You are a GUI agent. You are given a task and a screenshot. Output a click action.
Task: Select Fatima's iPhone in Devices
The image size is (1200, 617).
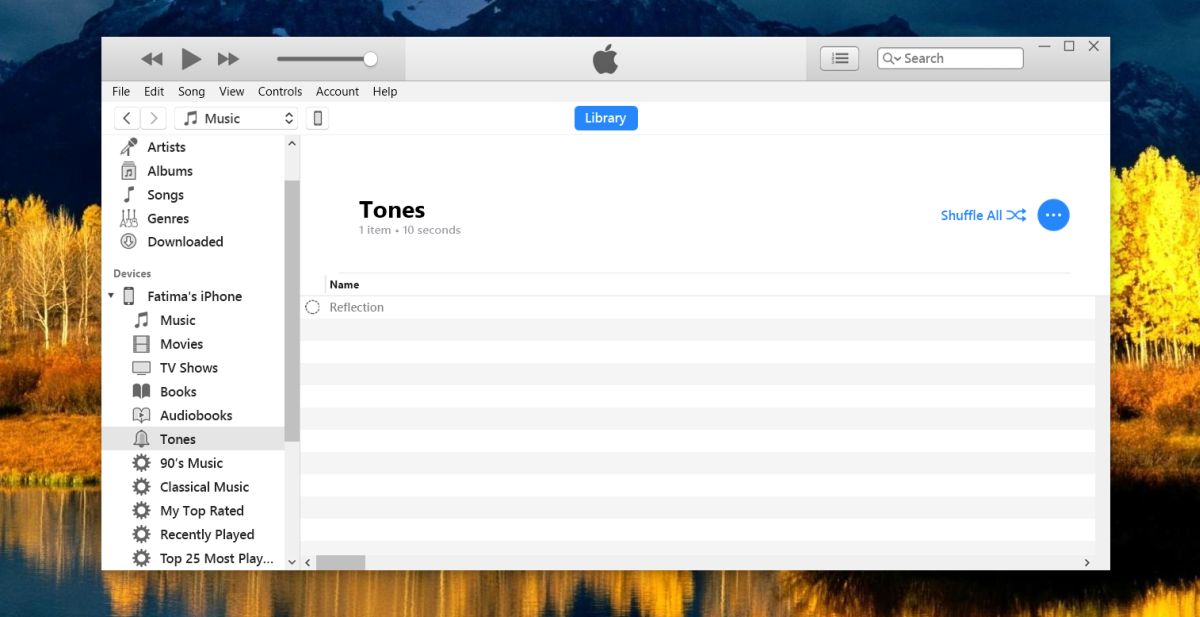pyautogui.click(x=194, y=296)
